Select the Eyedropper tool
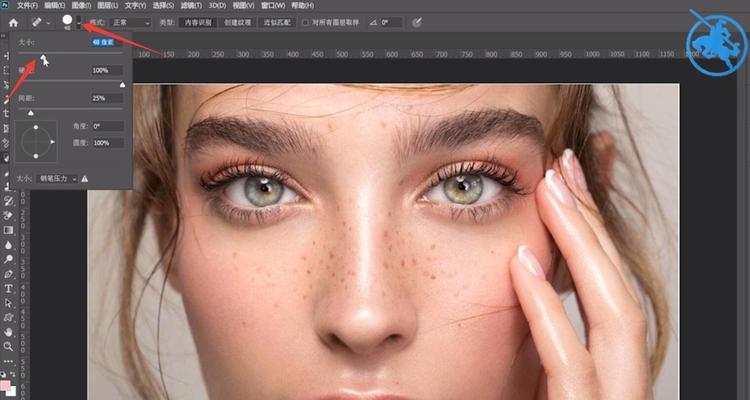Viewport: 750px width, 400px height. [7, 143]
